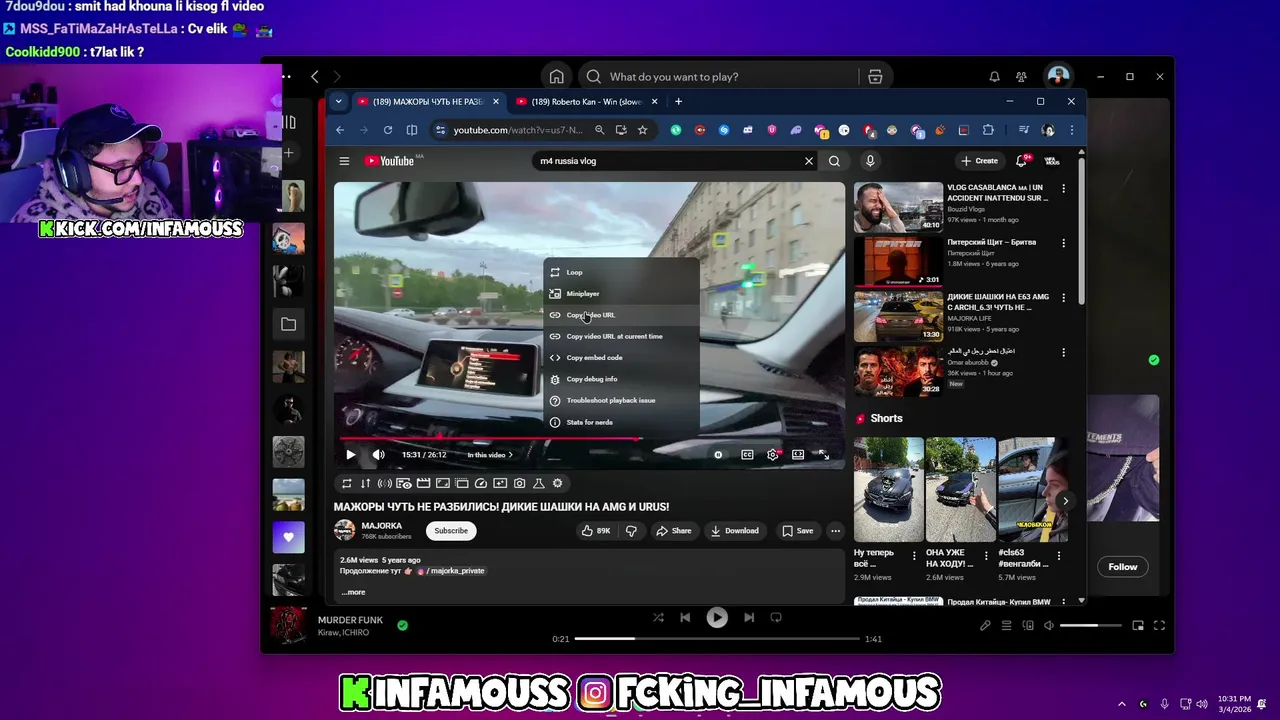1280x720 pixels.
Task: Choose Copy debug info entry
Action: pyautogui.click(x=620, y=379)
